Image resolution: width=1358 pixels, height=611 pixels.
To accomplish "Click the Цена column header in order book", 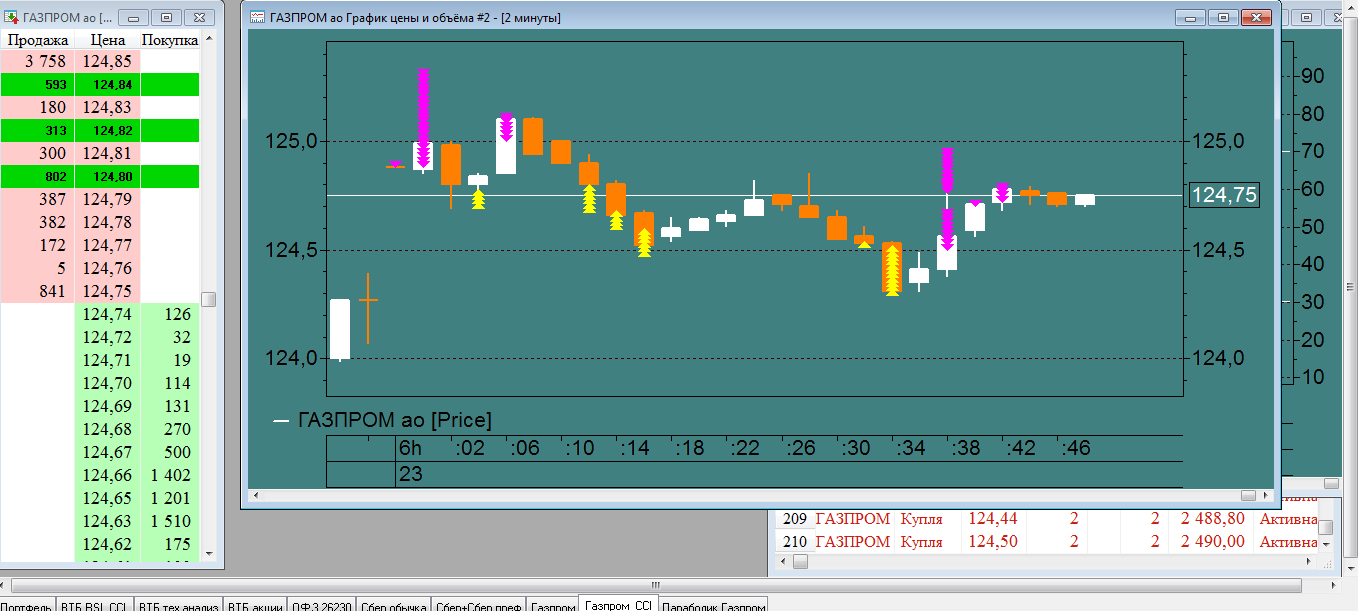I will [x=108, y=40].
